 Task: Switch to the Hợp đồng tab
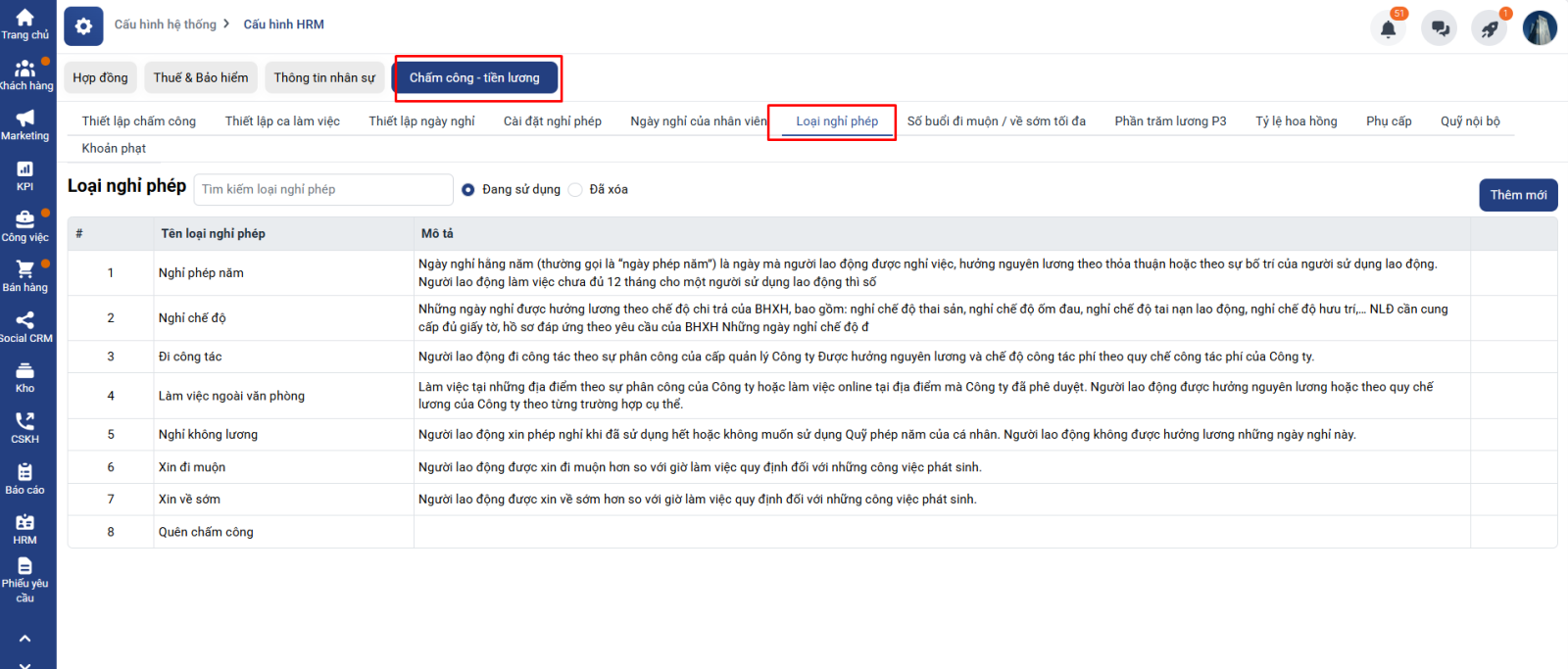[x=100, y=78]
